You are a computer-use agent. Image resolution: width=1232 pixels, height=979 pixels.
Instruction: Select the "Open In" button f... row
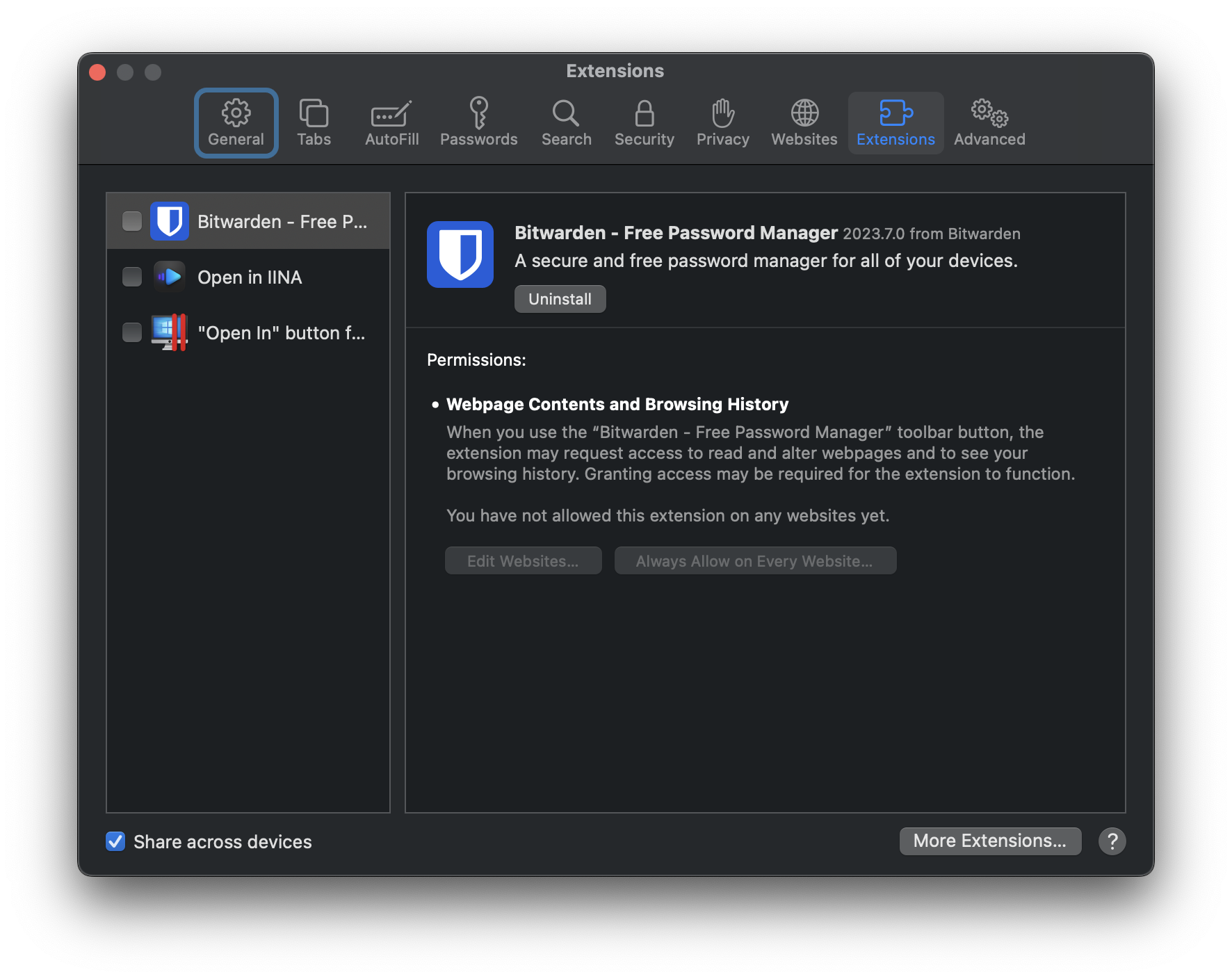pos(248,332)
